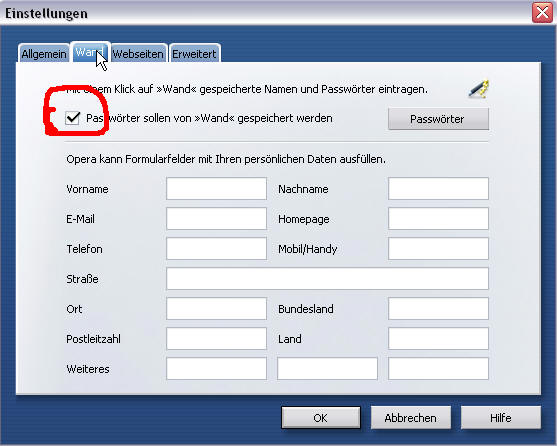Click the Abbrechen button
The image size is (557, 446).
[x=411, y=418]
